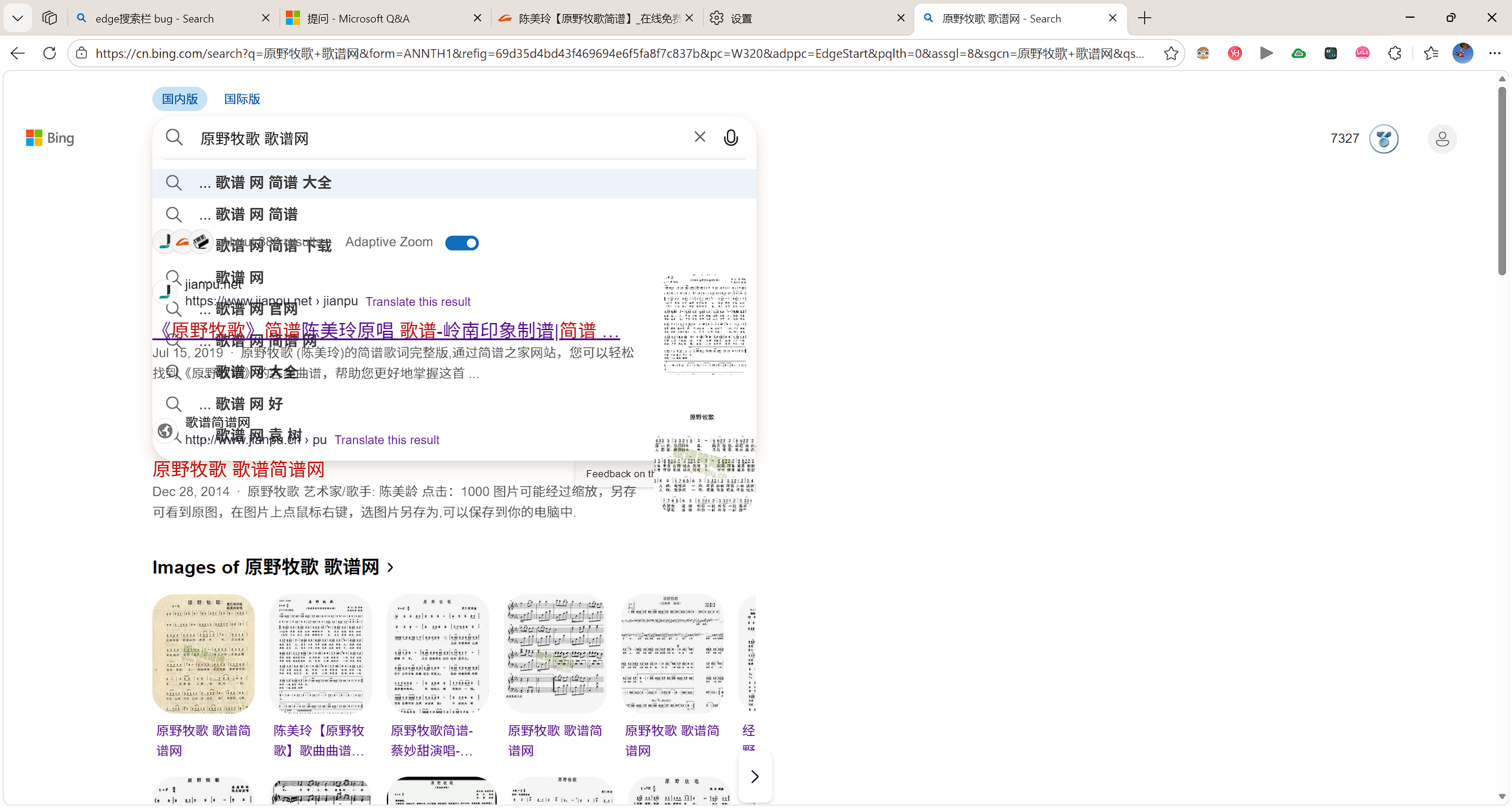1512x808 pixels.
Task: Refresh the current page
Action: tap(50, 53)
